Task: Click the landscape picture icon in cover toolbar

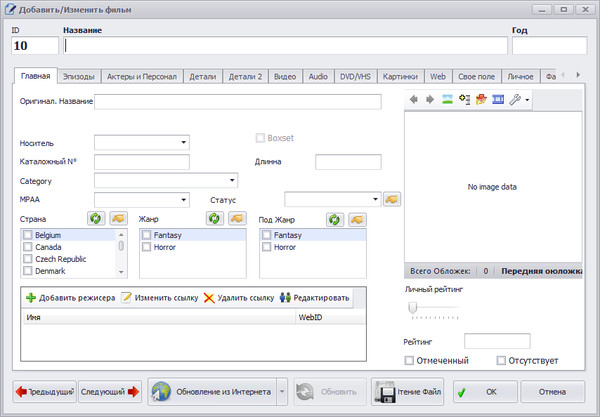Action: [x=447, y=100]
